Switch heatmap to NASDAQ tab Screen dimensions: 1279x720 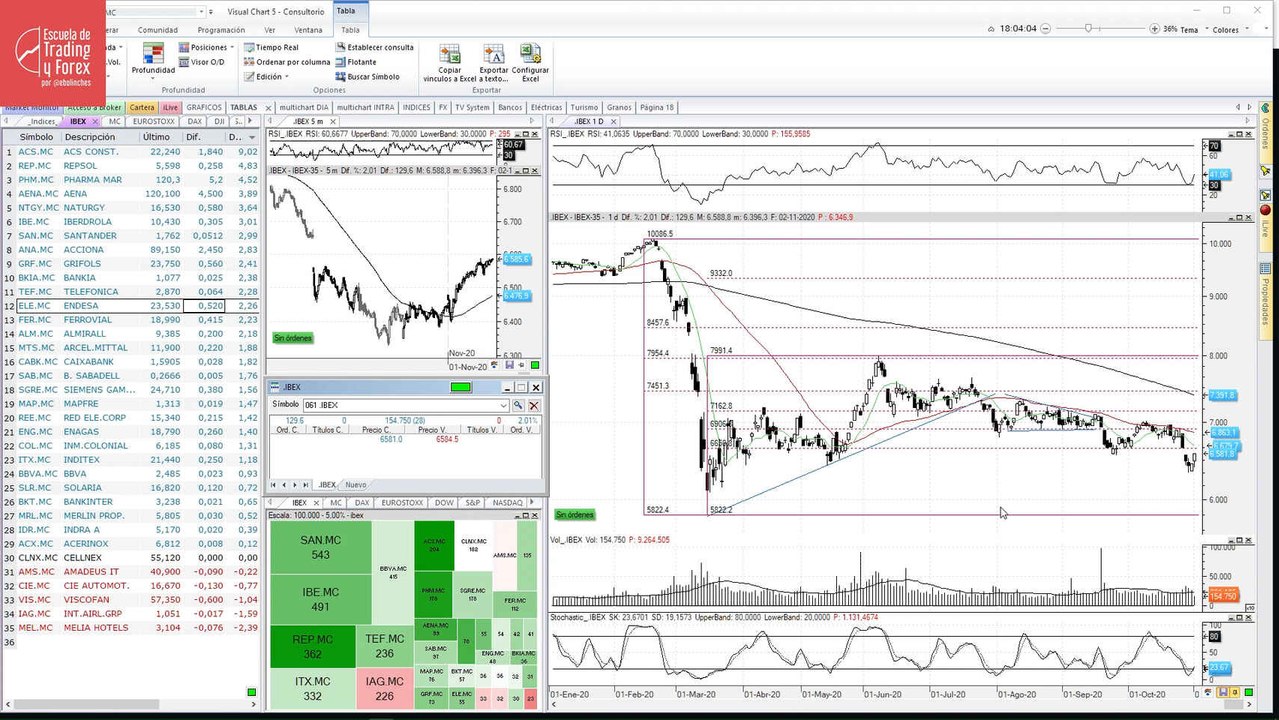508,502
